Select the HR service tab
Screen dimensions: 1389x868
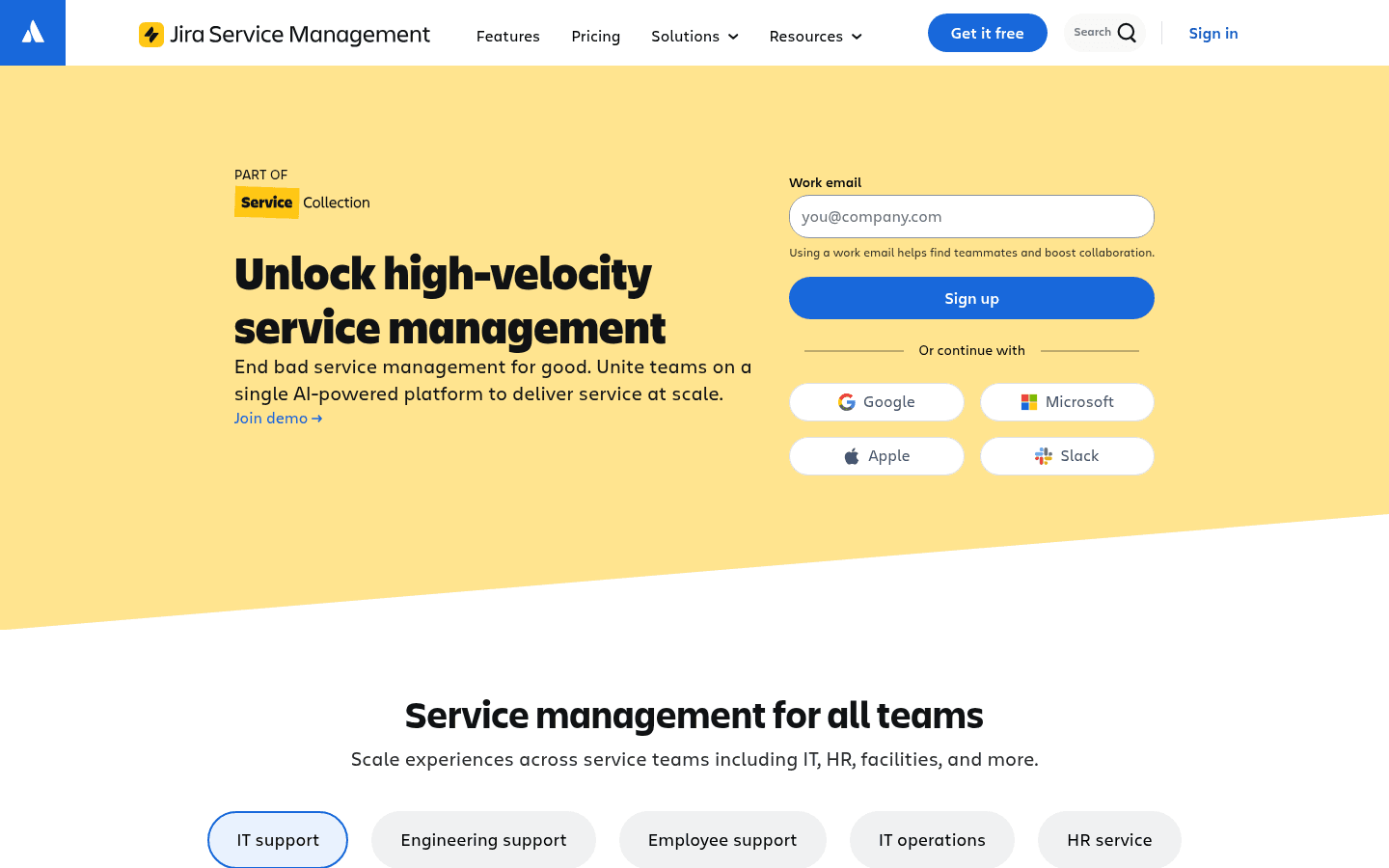1109,840
